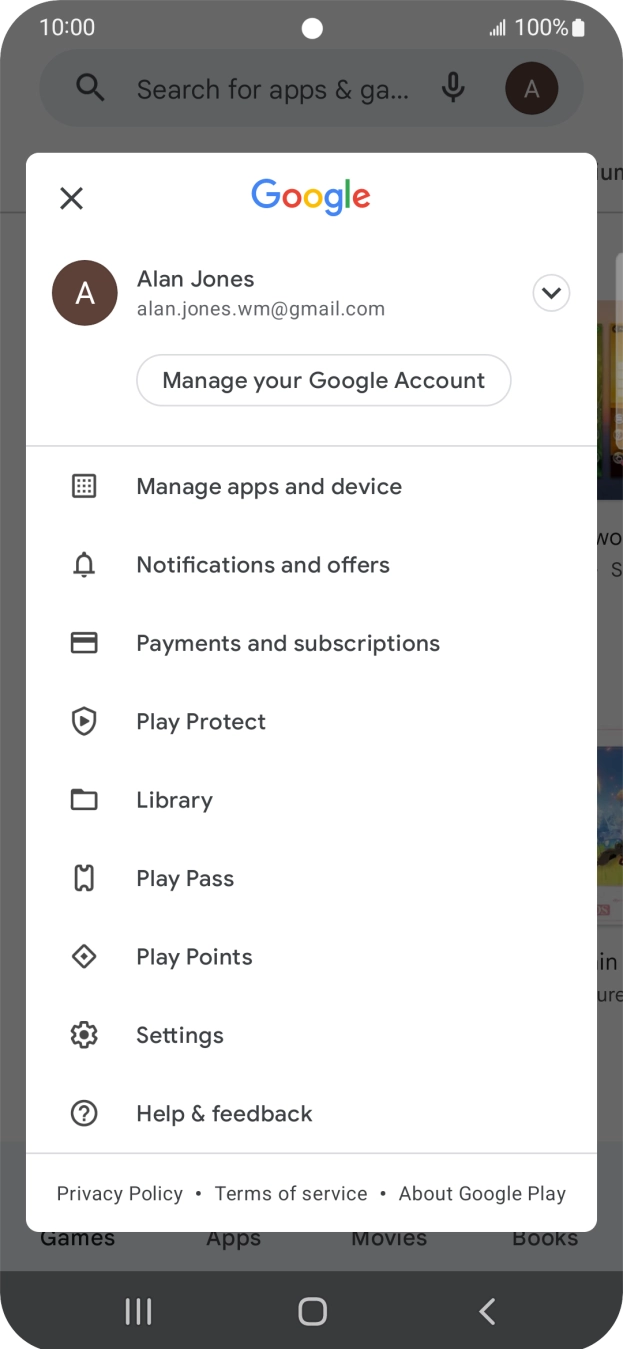Open the Terms of service link
The image size is (623, 1349).
tap(291, 1193)
